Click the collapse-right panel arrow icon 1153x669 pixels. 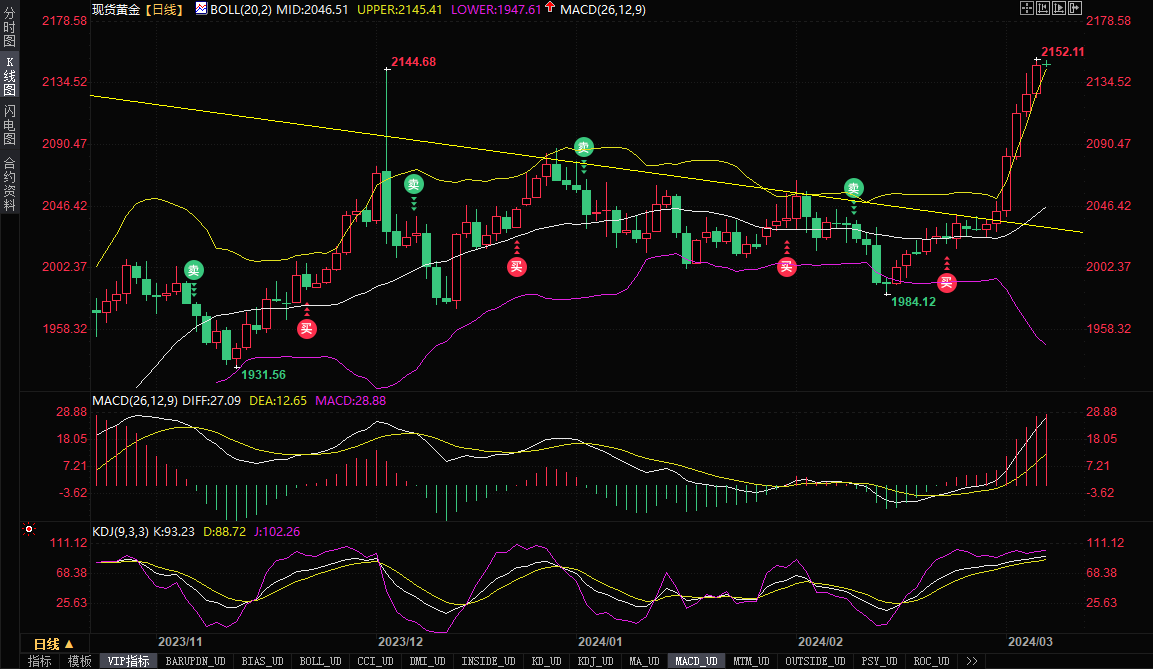click(1077, 8)
